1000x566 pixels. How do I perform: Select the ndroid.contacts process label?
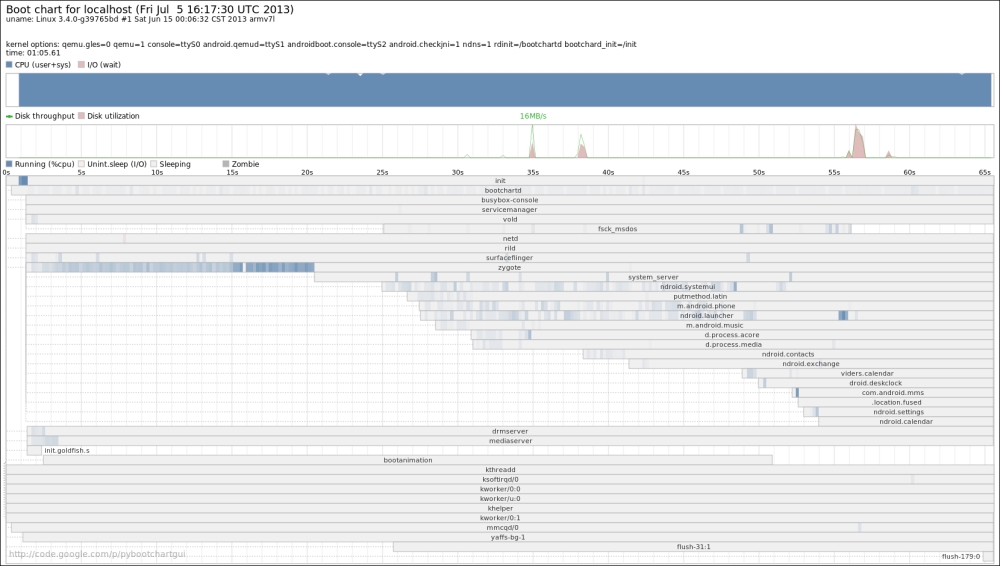point(788,354)
